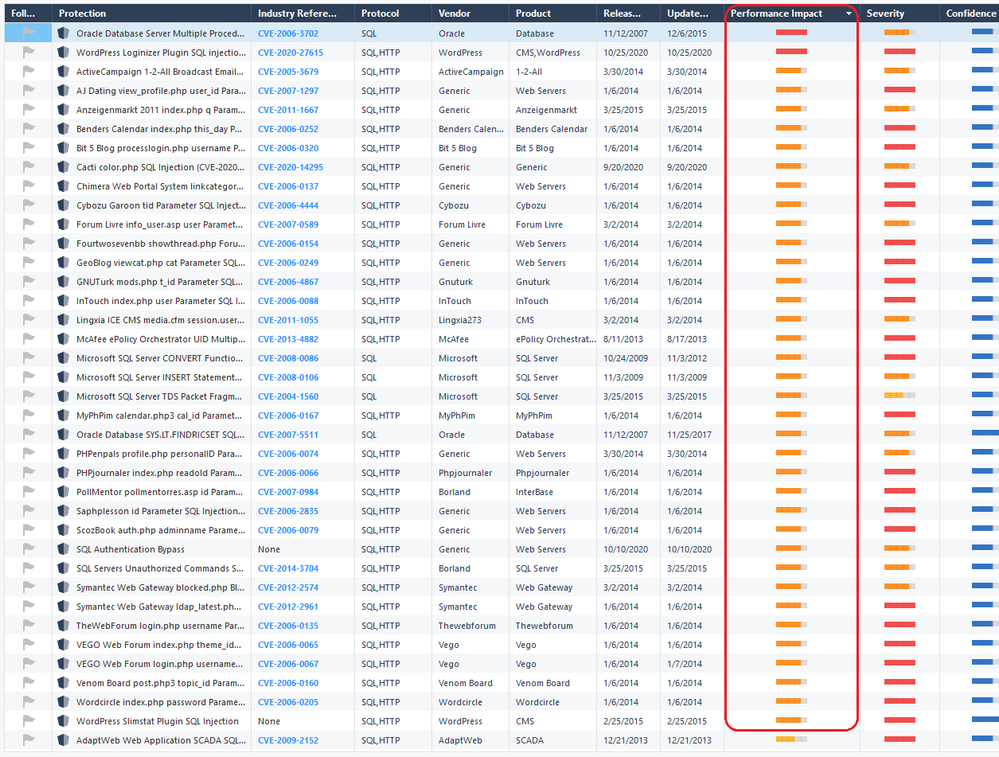
Task: Click shield icon of Venom Board post.php3 row
Action: tap(63, 683)
